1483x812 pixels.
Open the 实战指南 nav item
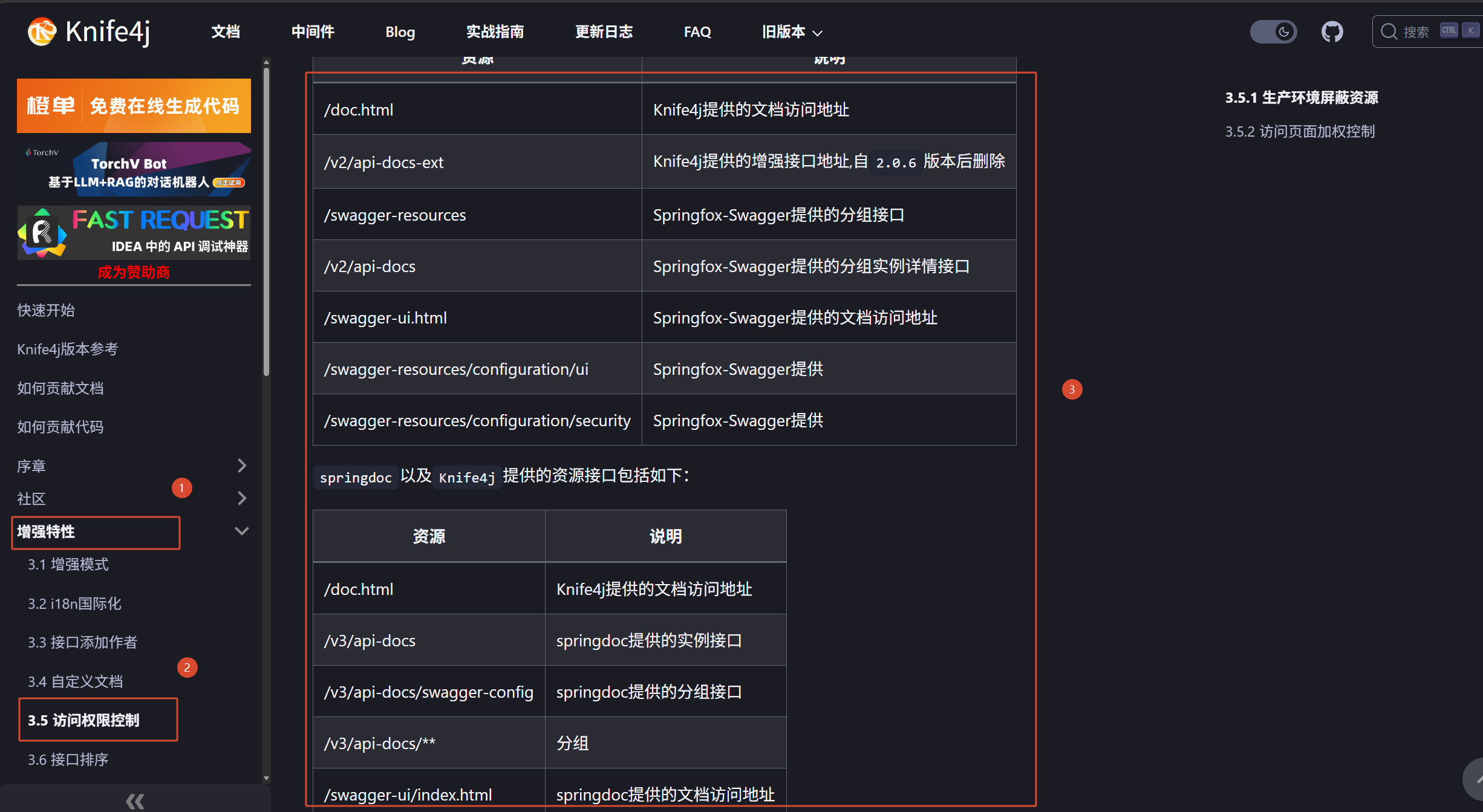click(495, 32)
